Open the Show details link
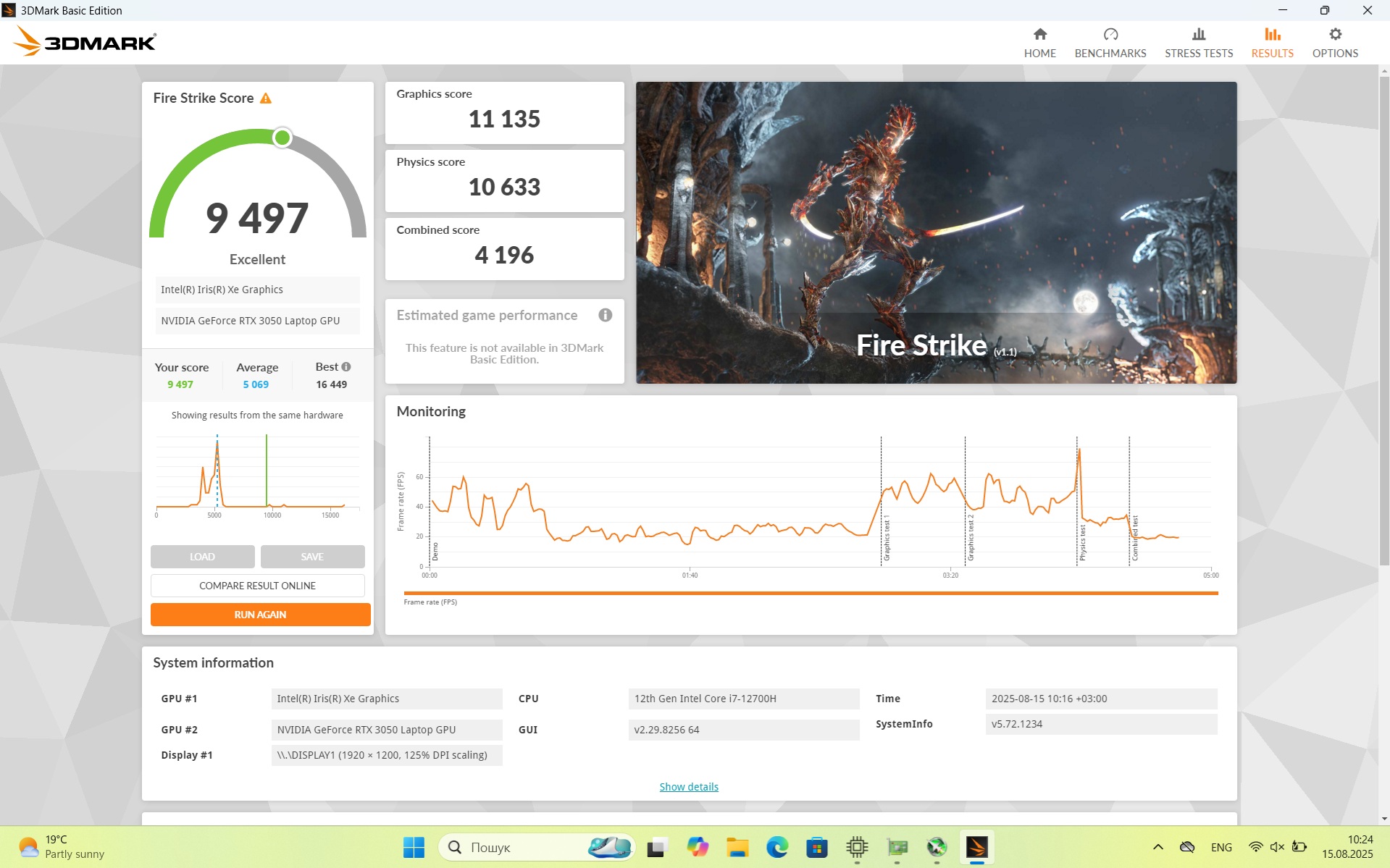The image size is (1390, 868). point(689,787)
